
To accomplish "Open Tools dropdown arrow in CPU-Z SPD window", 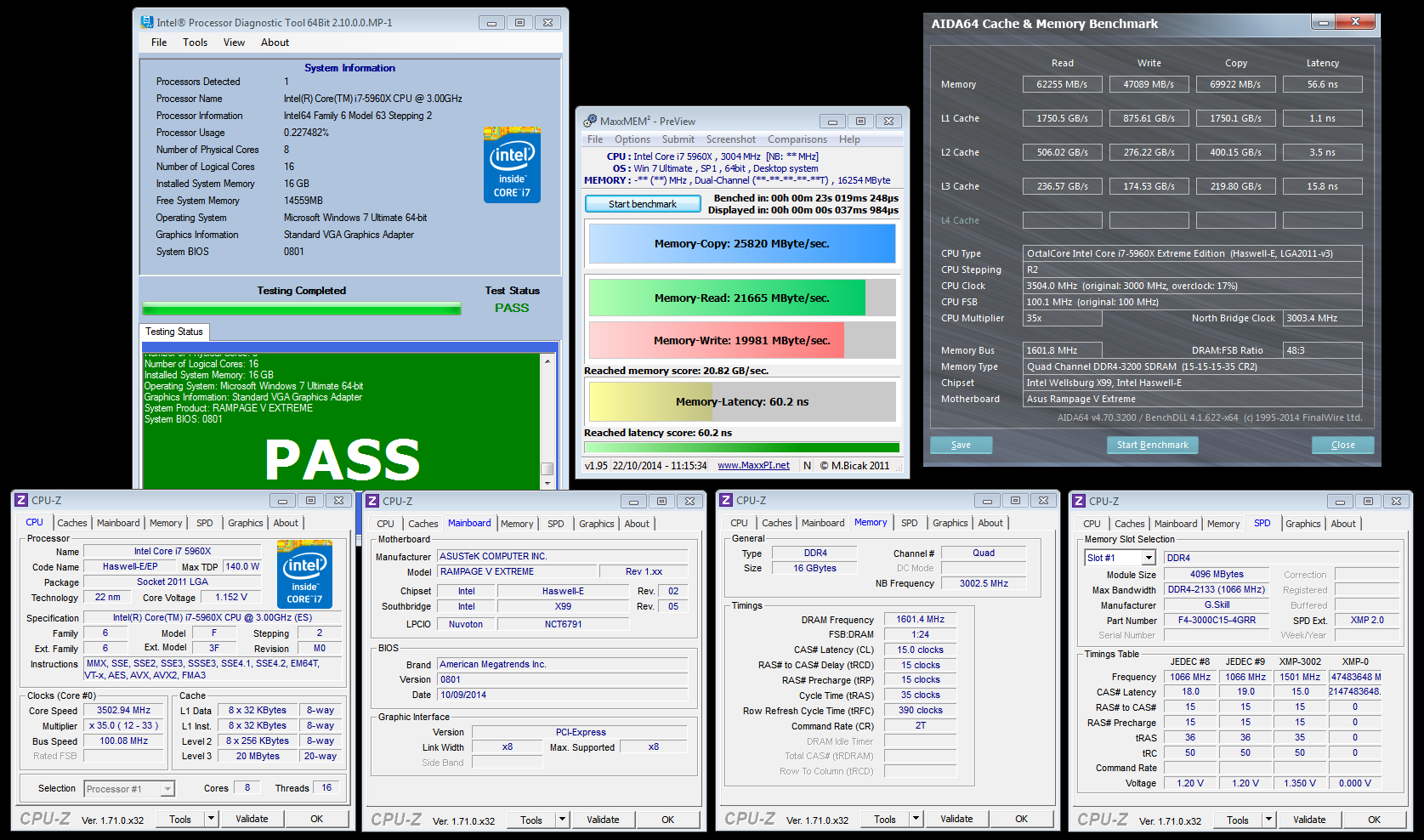I will [x=1268, y=820].
